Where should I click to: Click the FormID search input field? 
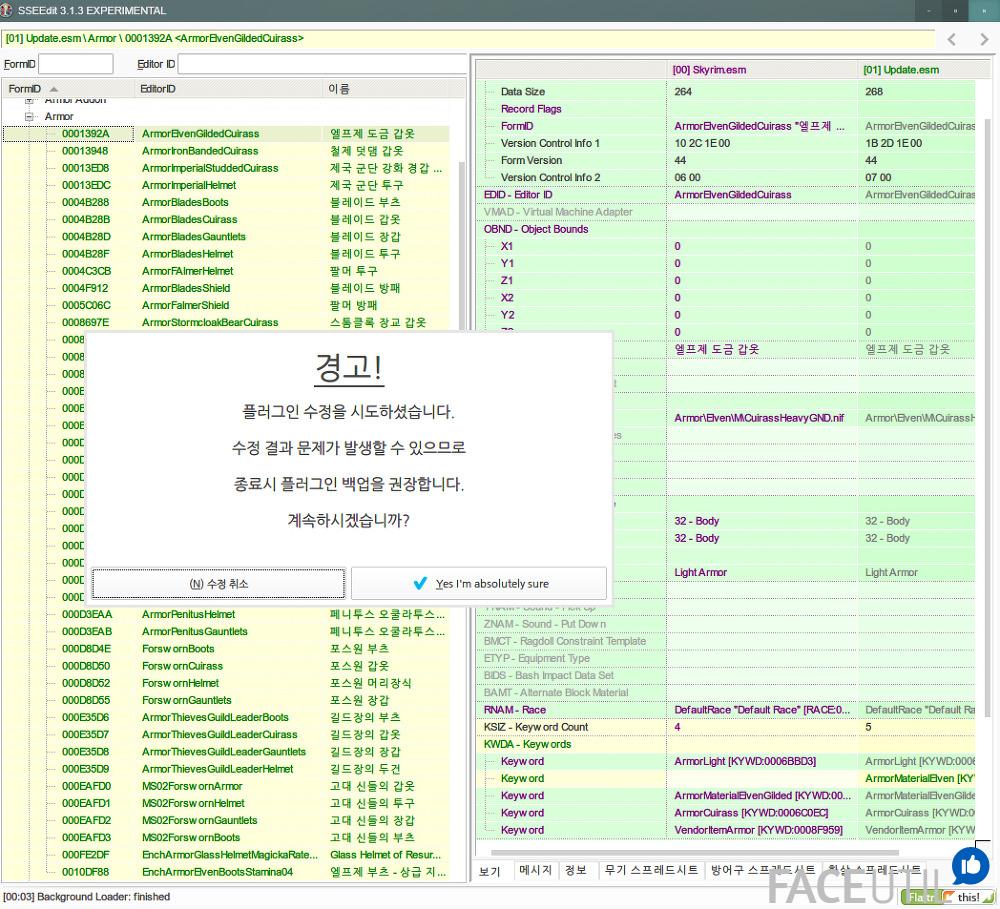[x=75, y=64]
